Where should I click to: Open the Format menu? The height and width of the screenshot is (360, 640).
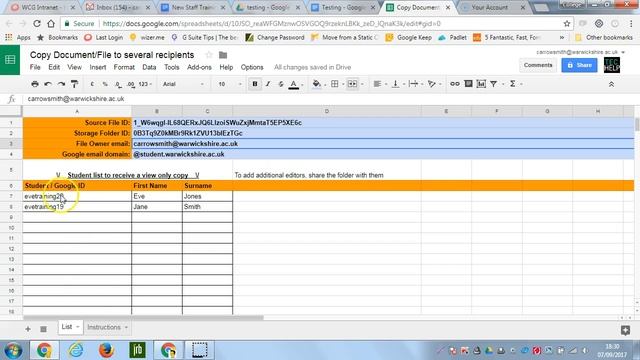pos(124,67)
